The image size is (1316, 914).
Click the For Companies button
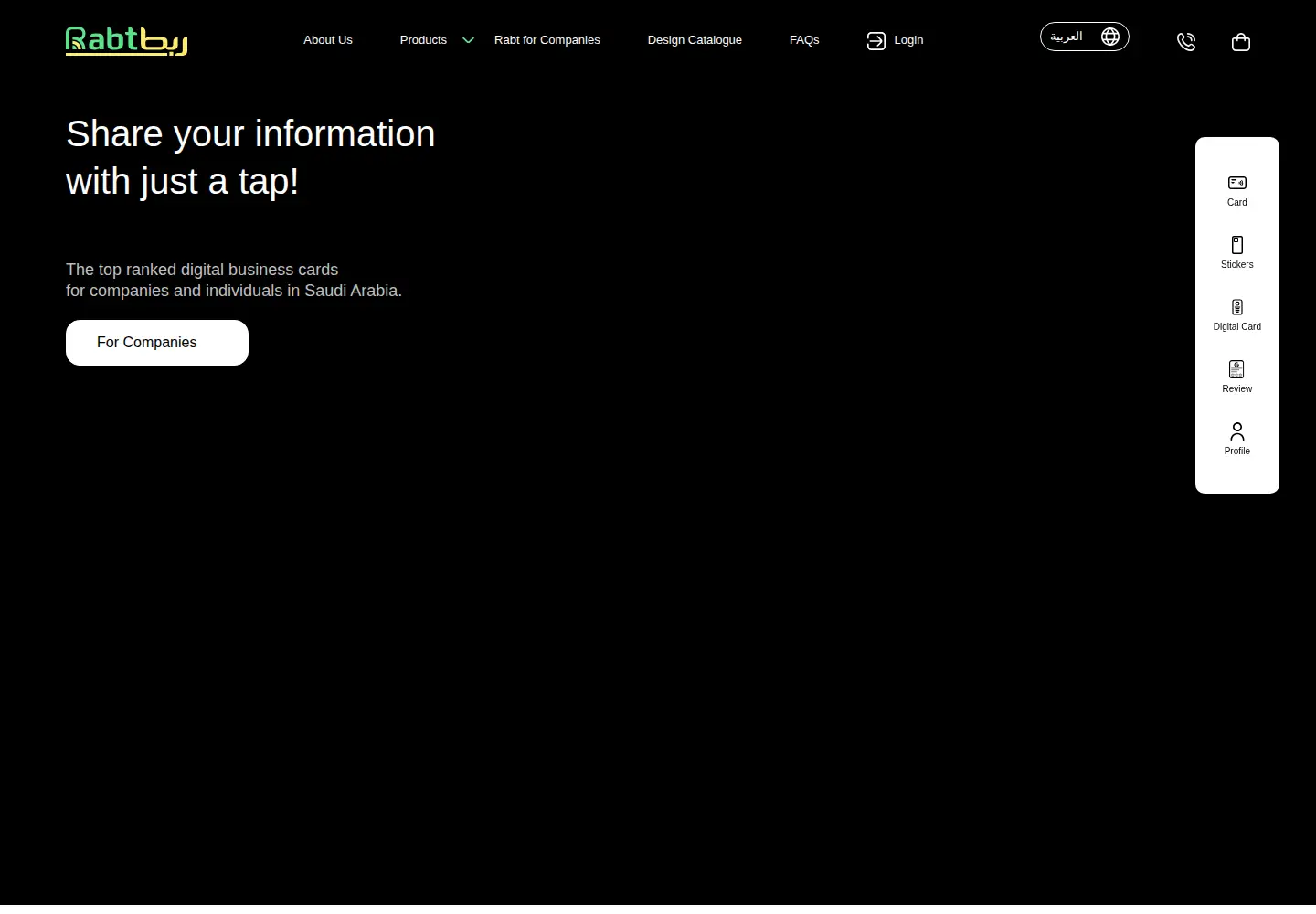click(x=157, y=343)
